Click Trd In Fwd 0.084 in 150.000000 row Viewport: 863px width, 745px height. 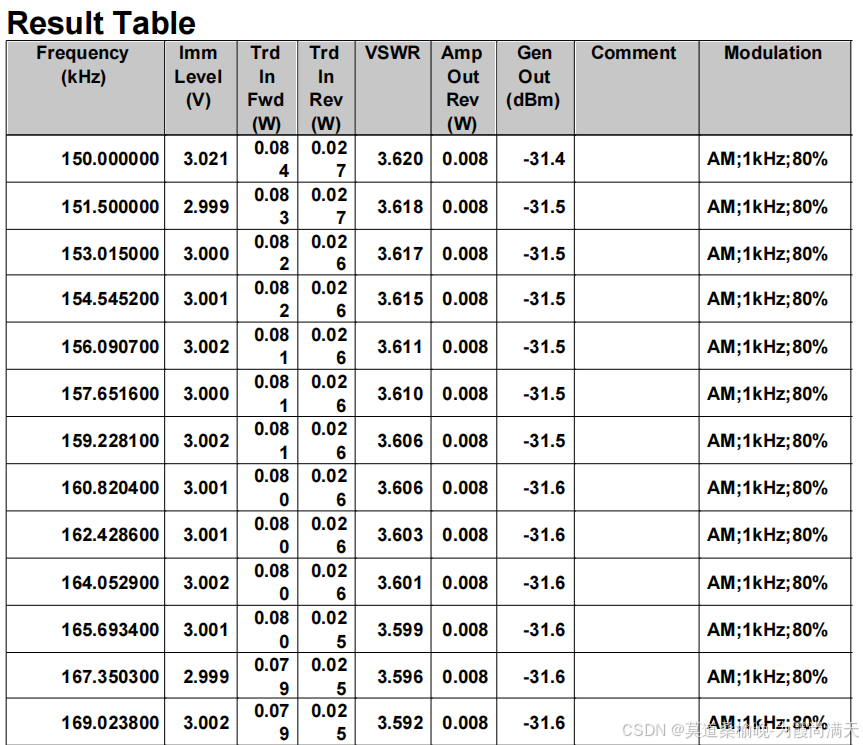tap(271, 159)
